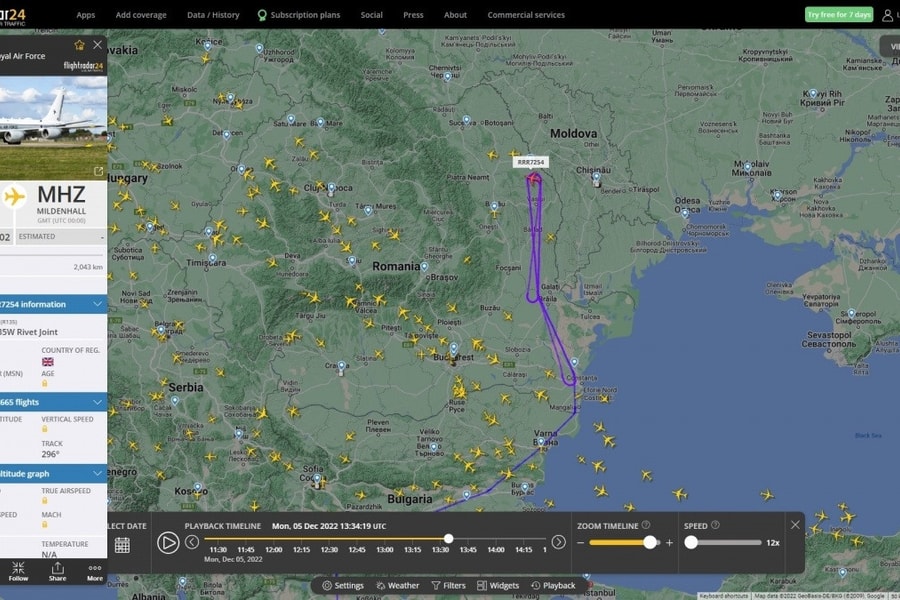Select the Sofia airport pin
The height and width of the screenshot is (600, 900).
[317, 479]
